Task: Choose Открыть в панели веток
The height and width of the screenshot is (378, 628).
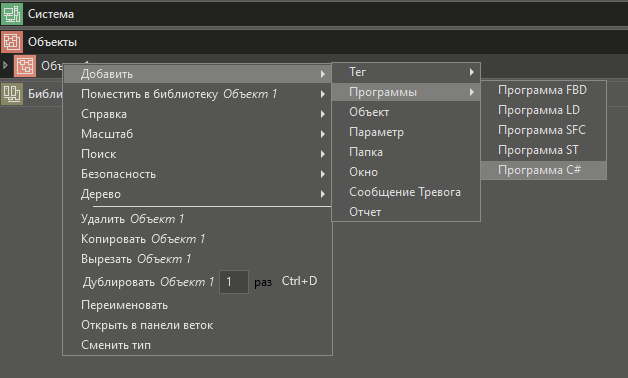Action: 197,325
